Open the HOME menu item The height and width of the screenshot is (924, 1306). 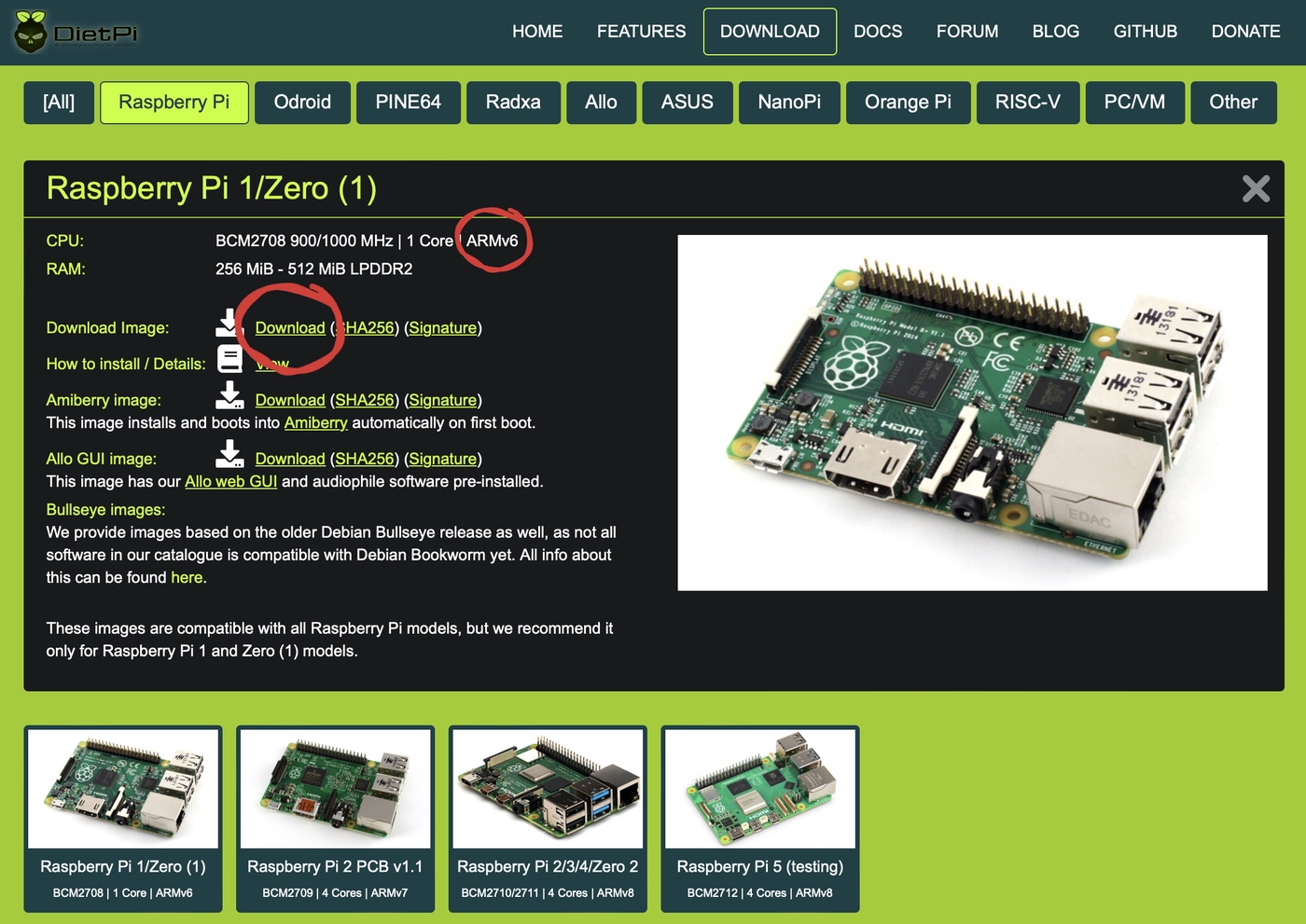point(537,32)
